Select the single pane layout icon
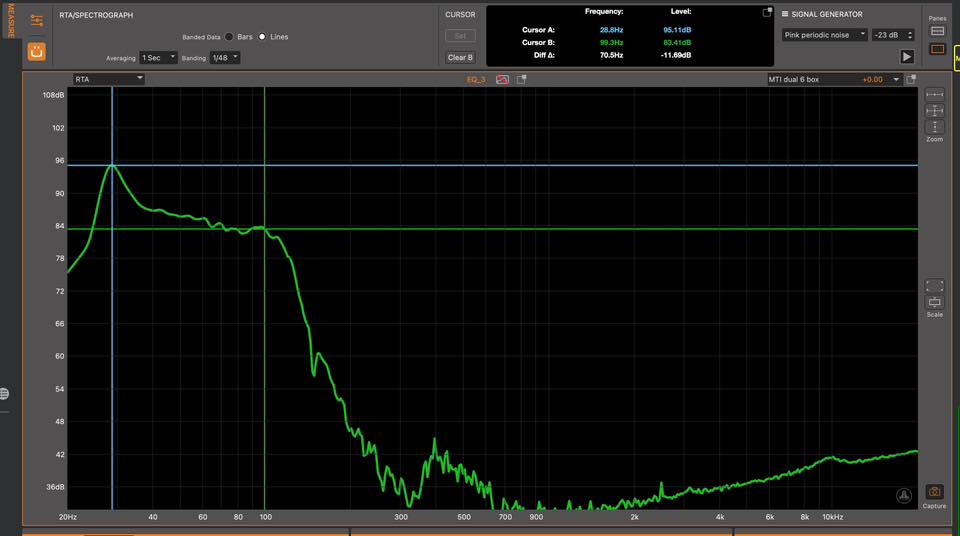Screen dimensions: 960x536 (x=938, y=49)
